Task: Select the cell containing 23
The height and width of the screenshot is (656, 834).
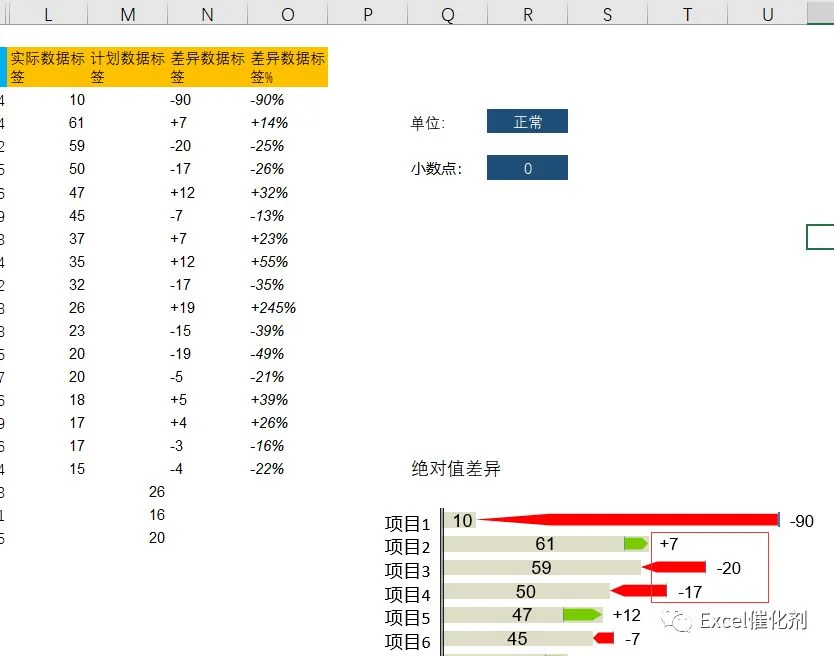Action: click(48, 331)
